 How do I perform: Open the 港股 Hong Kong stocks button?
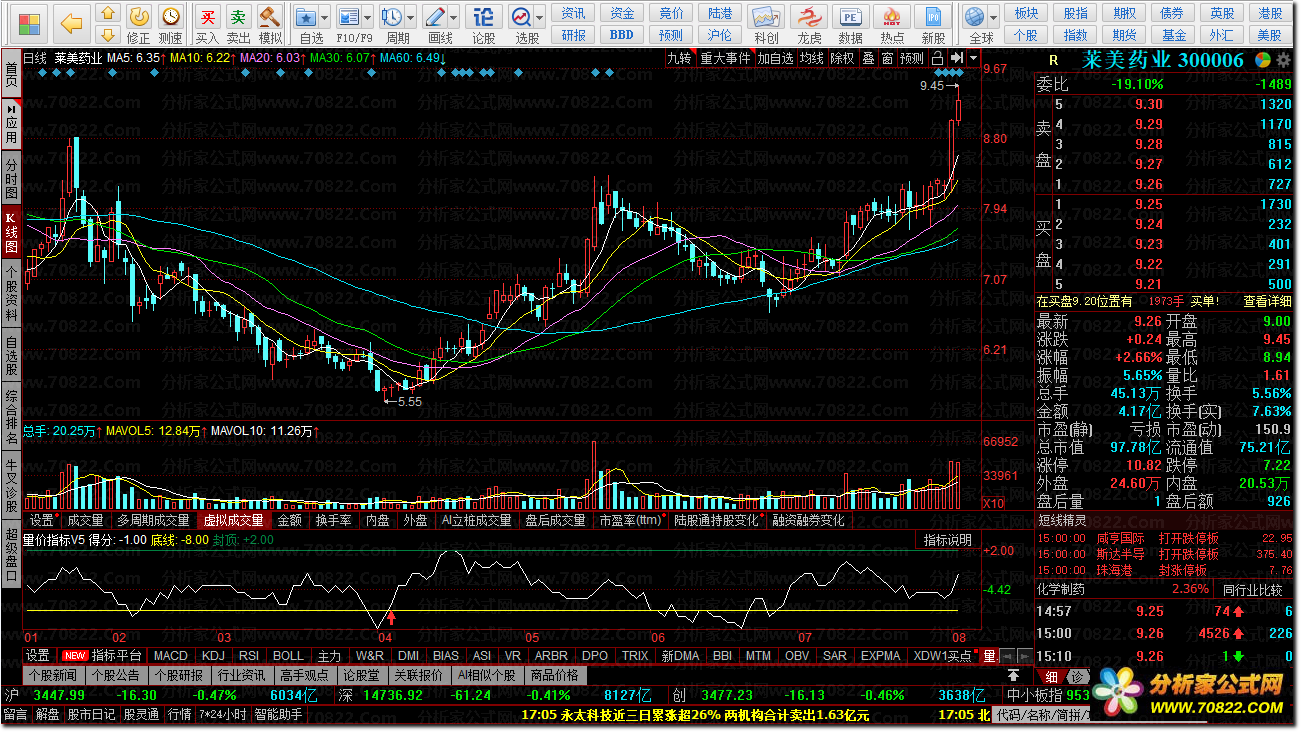tap(1270, 14)
